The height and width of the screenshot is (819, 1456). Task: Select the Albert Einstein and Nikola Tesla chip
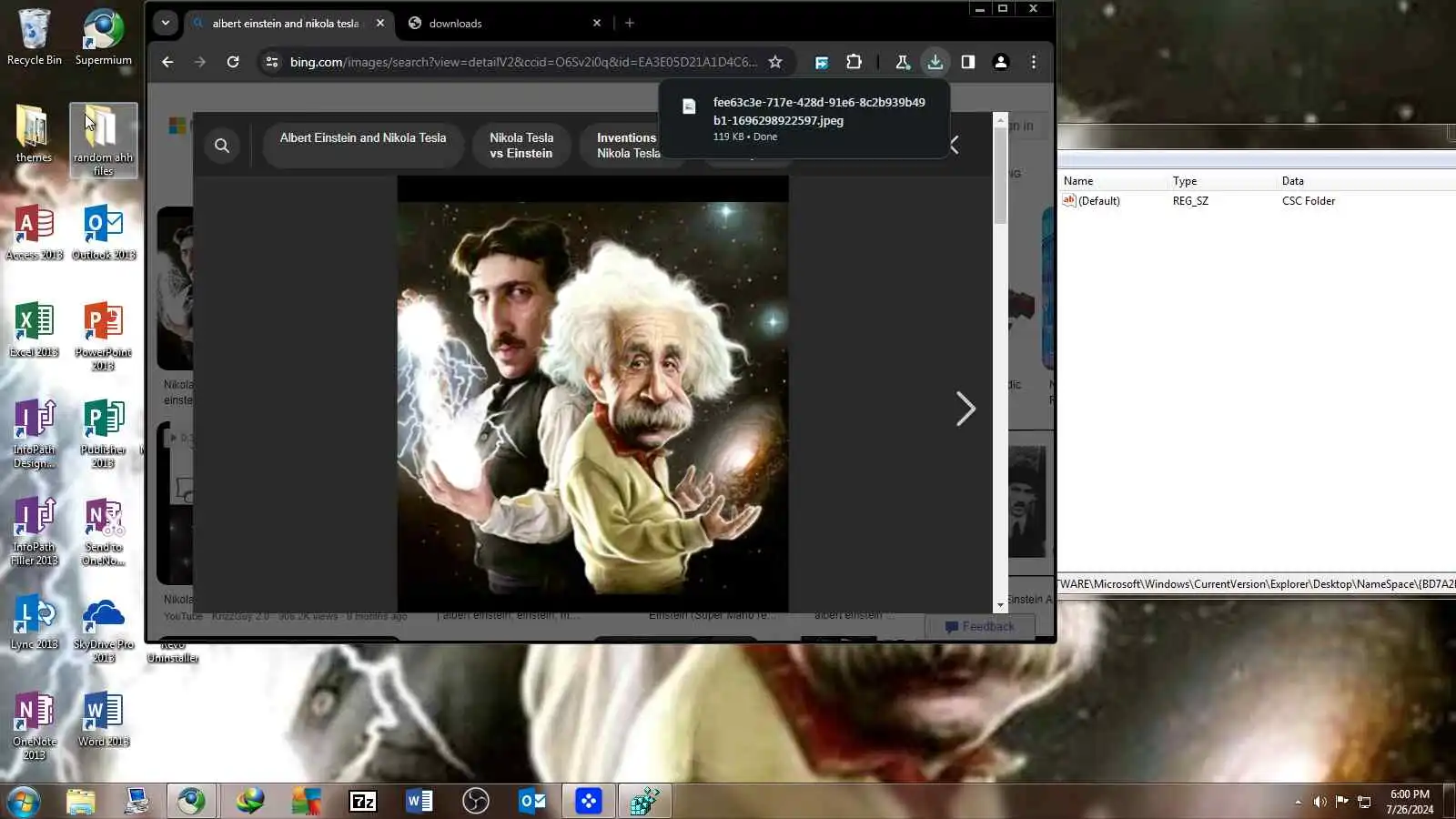point(363,146)
